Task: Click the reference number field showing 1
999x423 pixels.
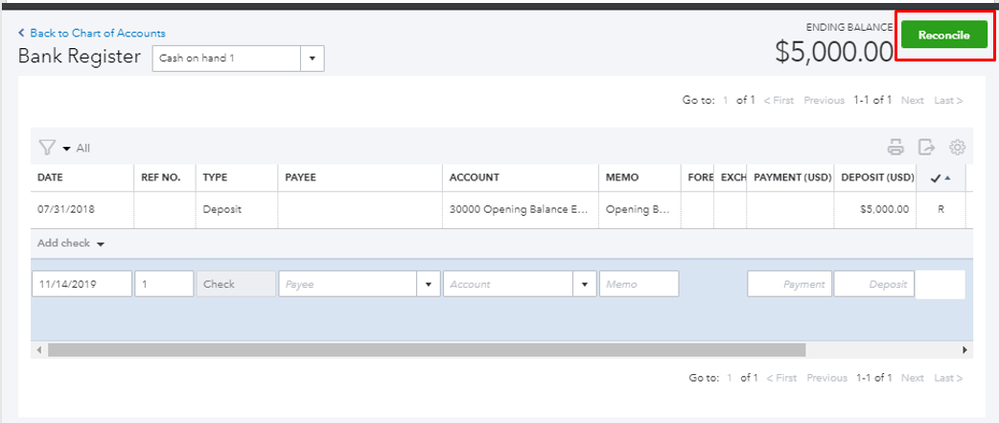Action: 164,284
